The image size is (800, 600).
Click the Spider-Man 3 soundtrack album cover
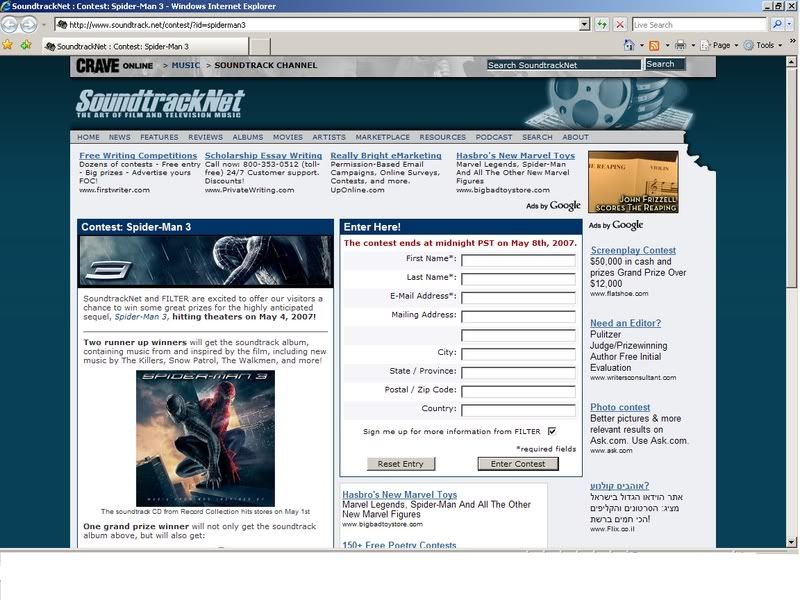(x=205, y=438)
